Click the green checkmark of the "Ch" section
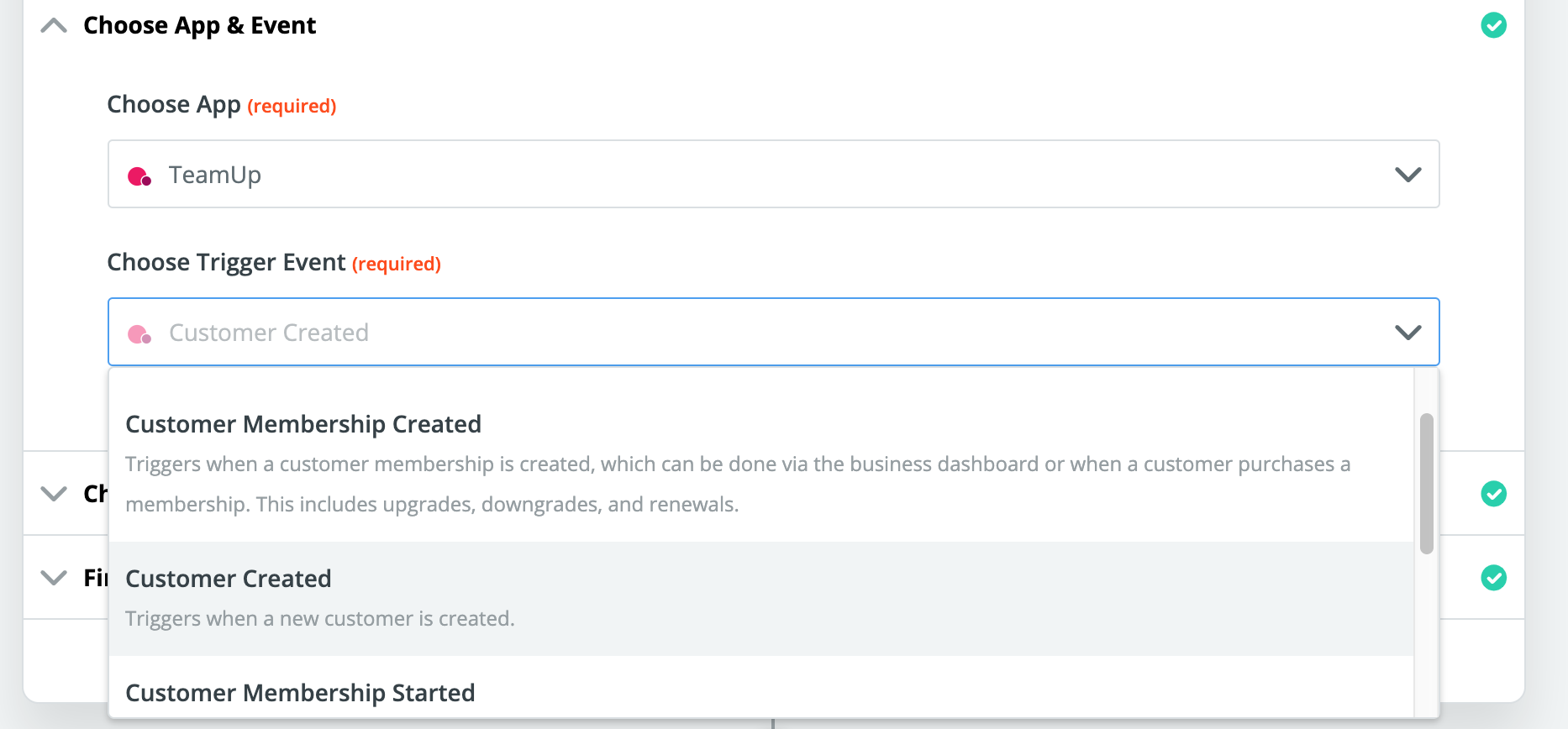 click(1493, 494)
